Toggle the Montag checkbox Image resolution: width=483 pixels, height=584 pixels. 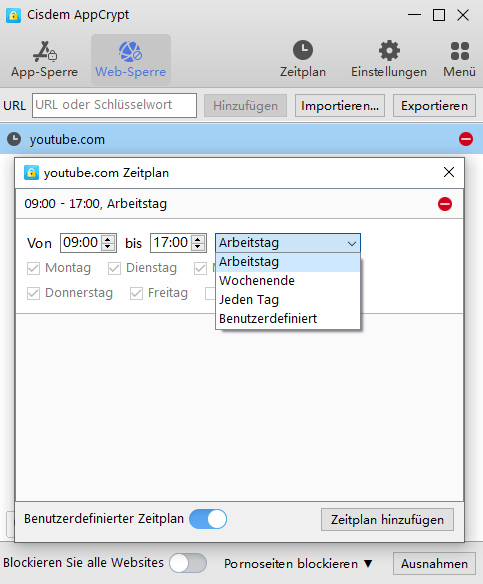click(x=34, y=268)
